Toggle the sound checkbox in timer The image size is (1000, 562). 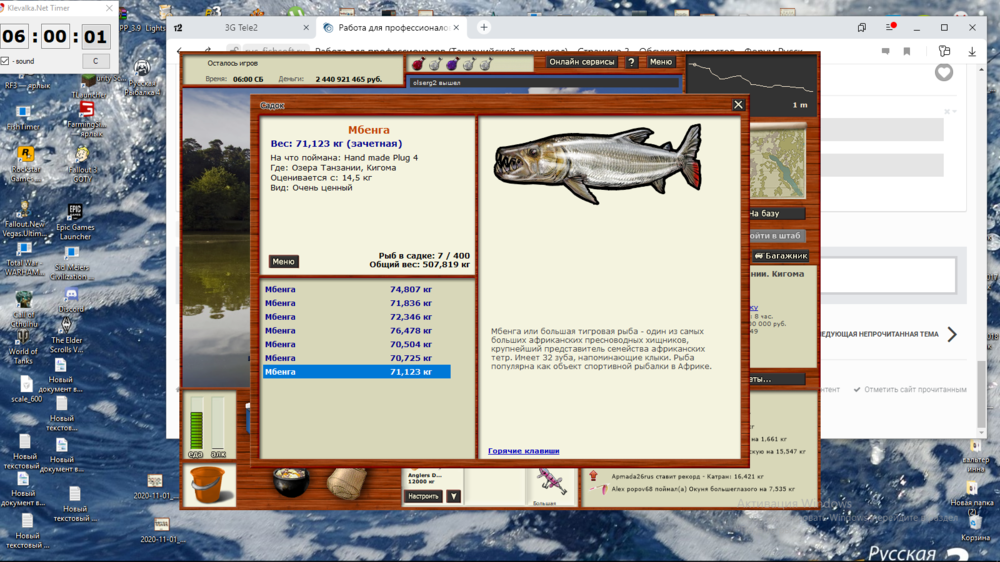6,61
